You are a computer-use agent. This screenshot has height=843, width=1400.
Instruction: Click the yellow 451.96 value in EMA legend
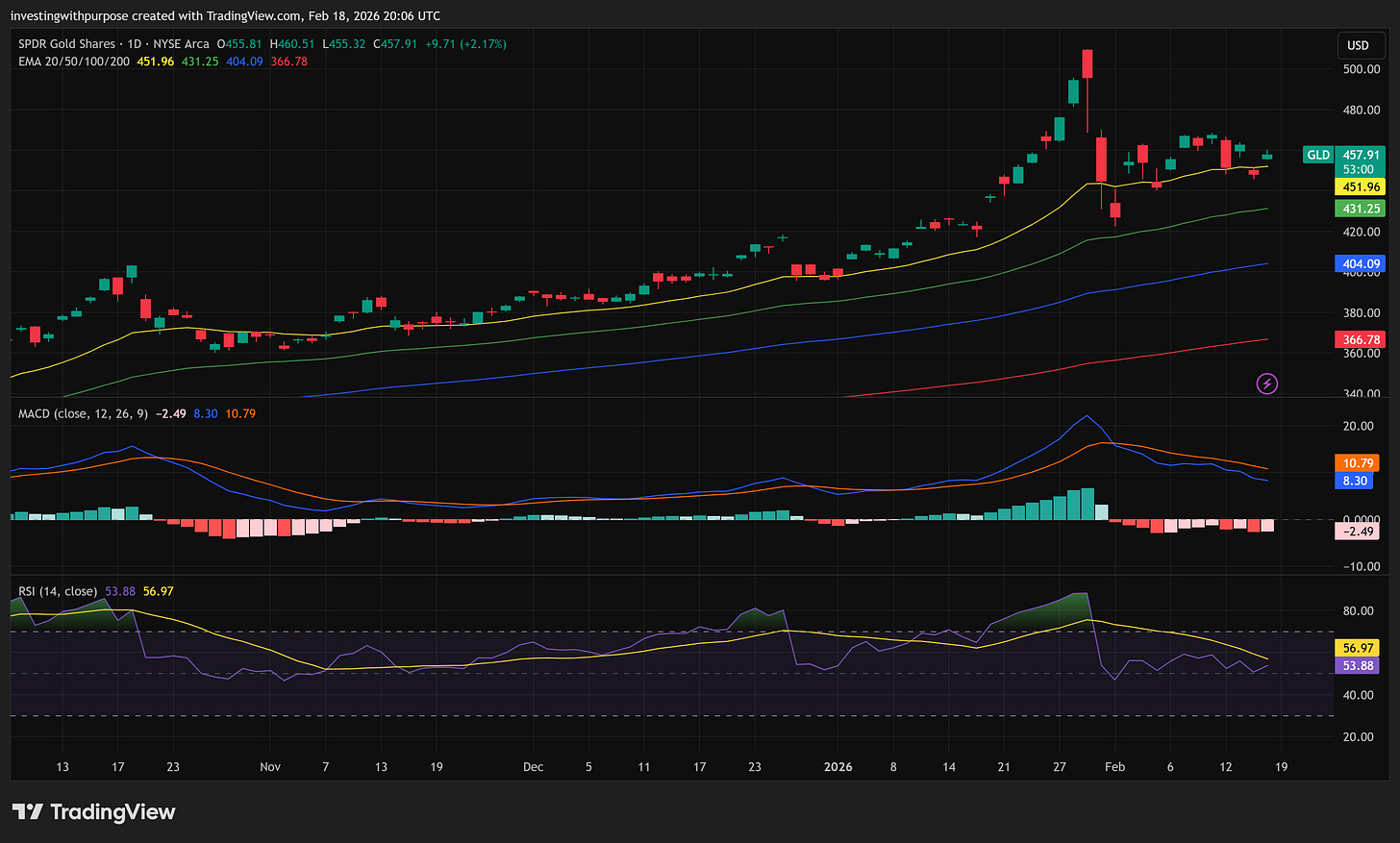point(156,62)
